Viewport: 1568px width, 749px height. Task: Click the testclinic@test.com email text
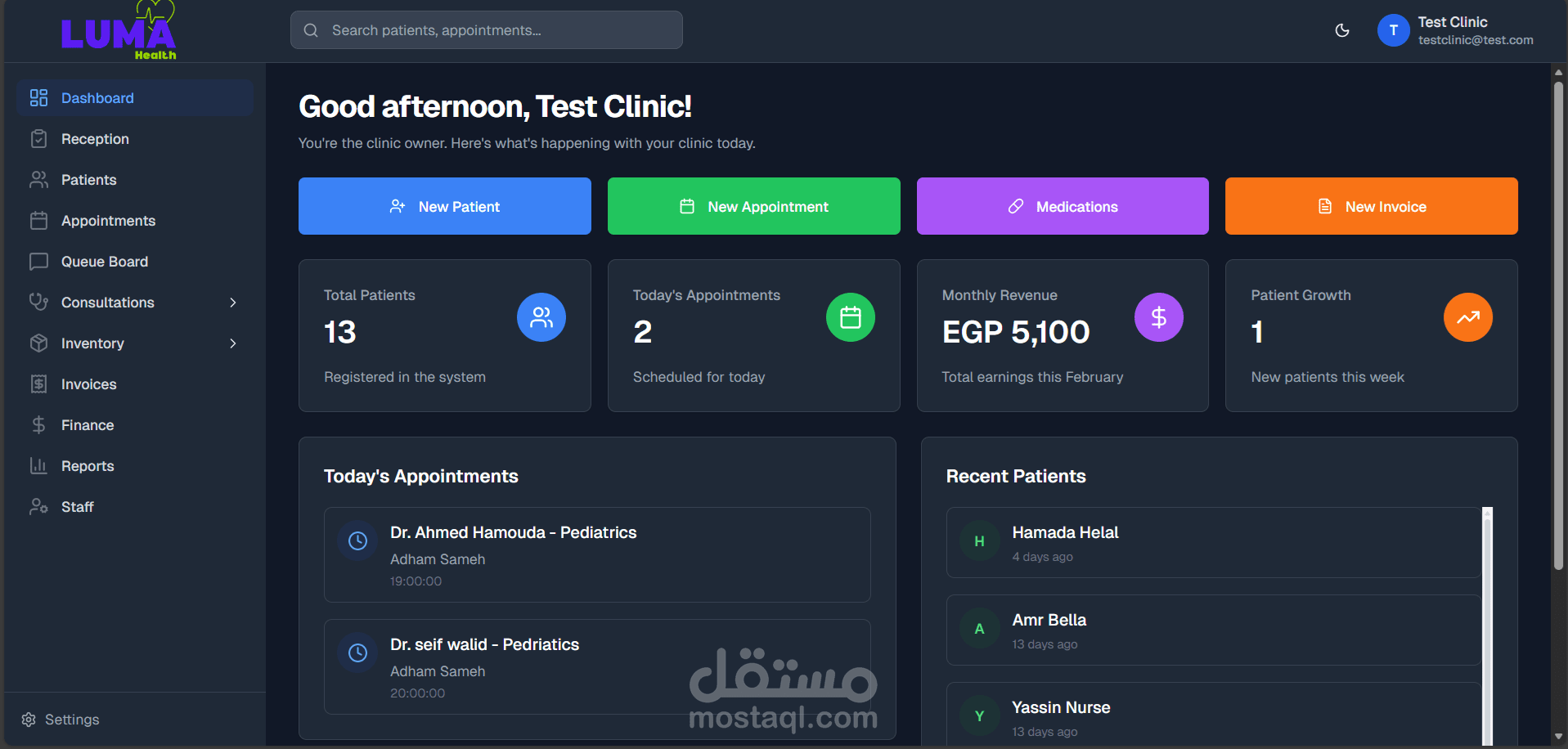point(1476,40)
